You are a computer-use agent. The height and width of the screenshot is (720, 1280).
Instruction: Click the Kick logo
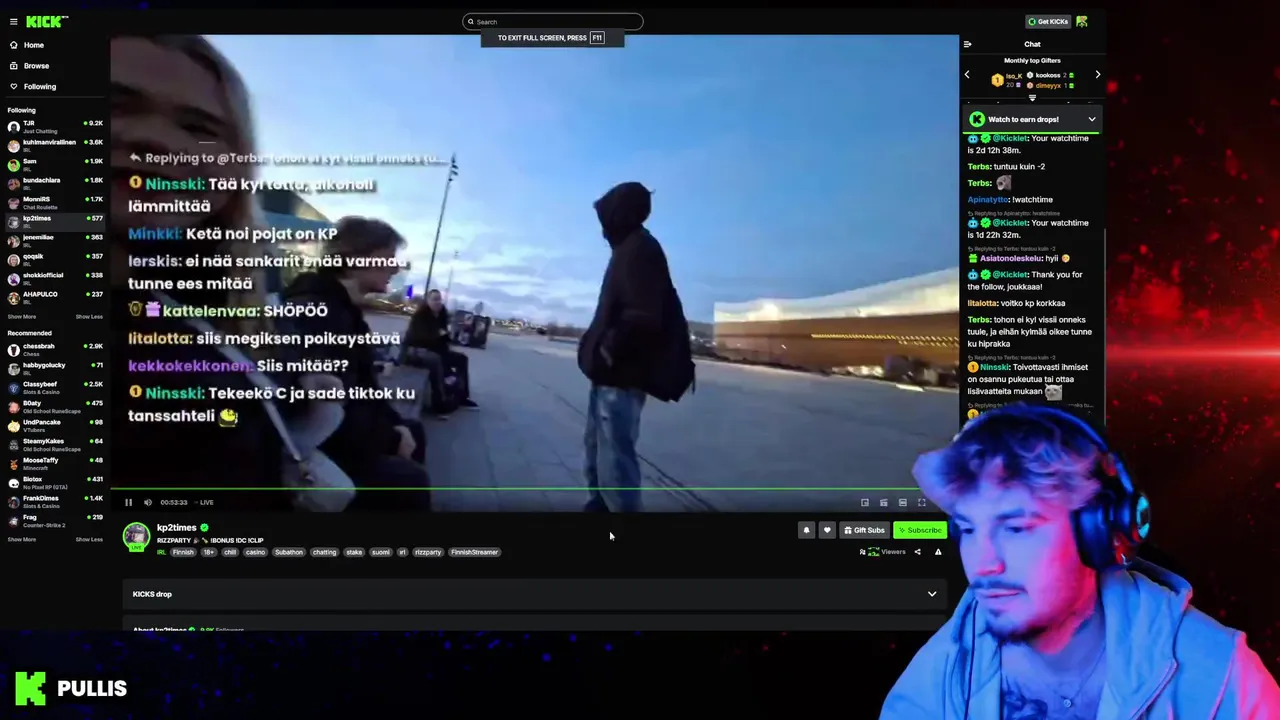pyautogui.click(x=47, y=21)
